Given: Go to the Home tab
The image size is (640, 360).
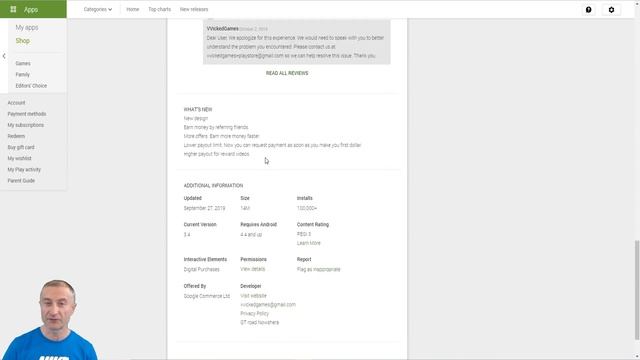Looking at the screenshot, I should coord(133,9).
